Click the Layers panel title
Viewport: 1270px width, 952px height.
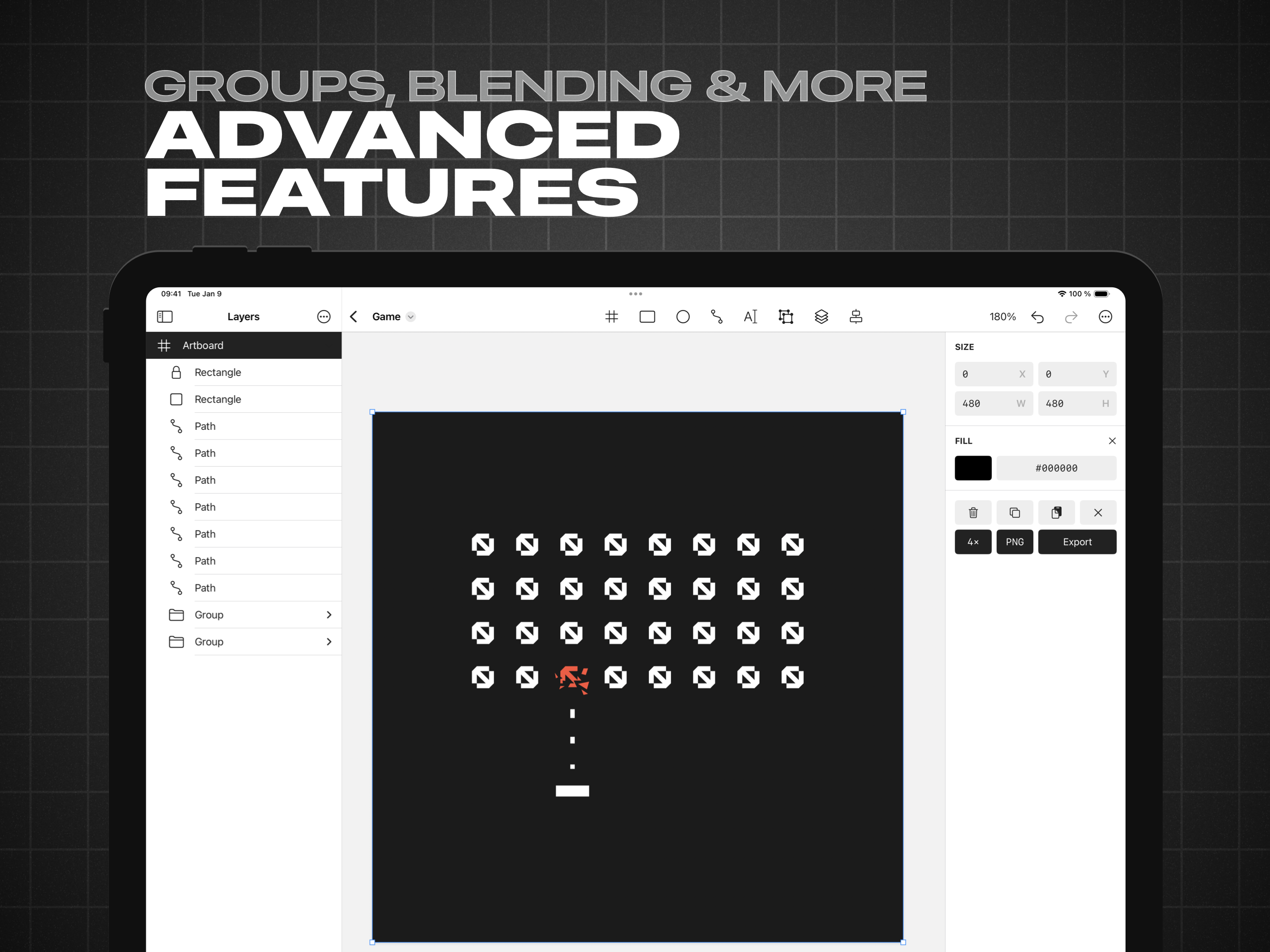click(244, 317)
